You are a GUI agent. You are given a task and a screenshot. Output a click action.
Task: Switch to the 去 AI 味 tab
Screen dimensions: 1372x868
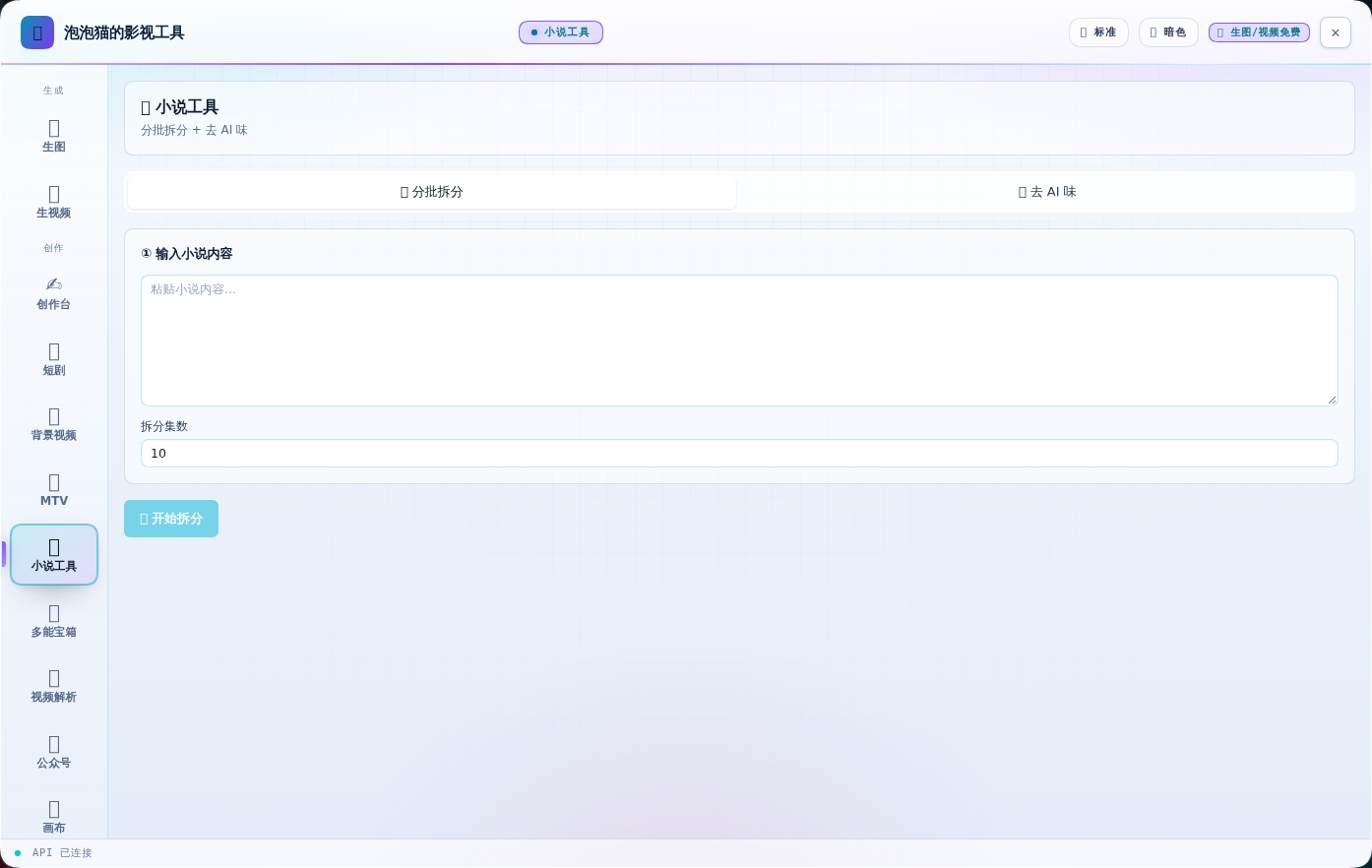1047,192
